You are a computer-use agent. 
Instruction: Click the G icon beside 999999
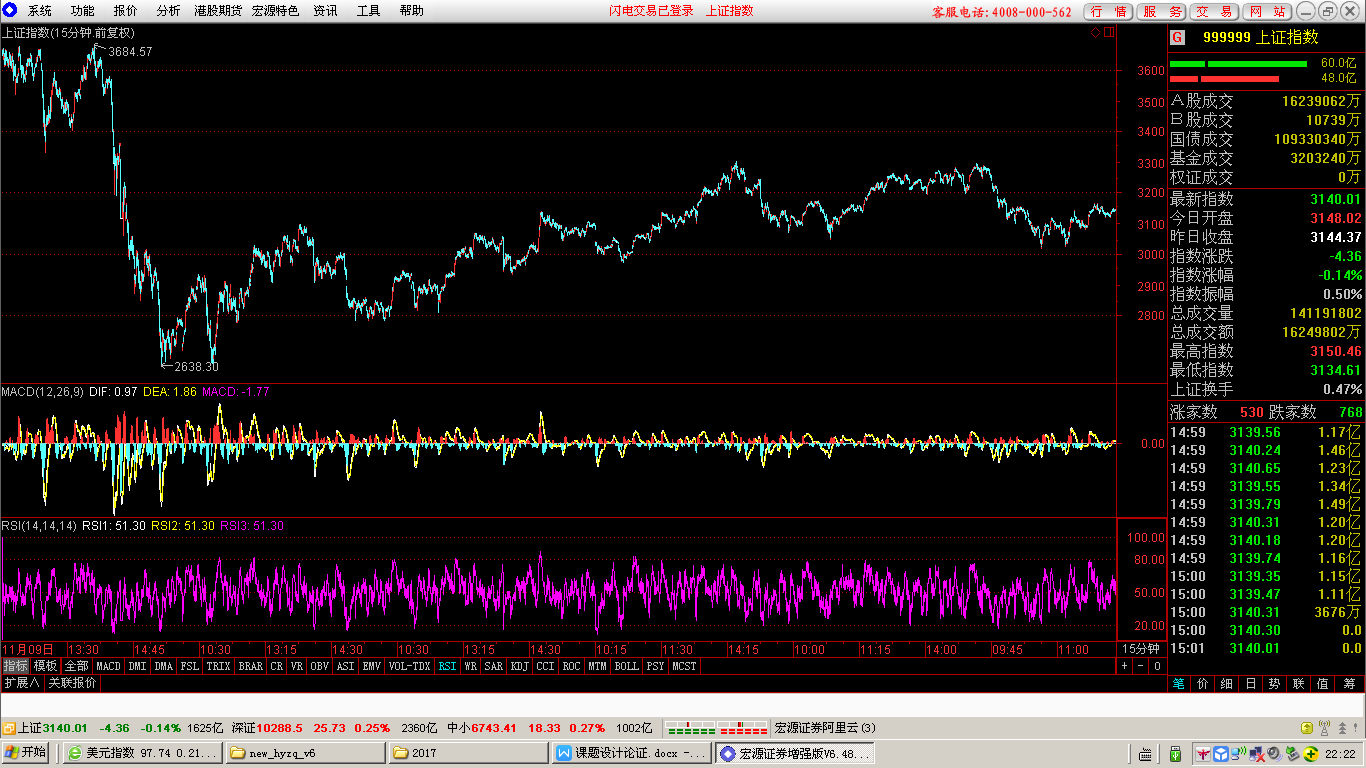[x=1178, y=37]
